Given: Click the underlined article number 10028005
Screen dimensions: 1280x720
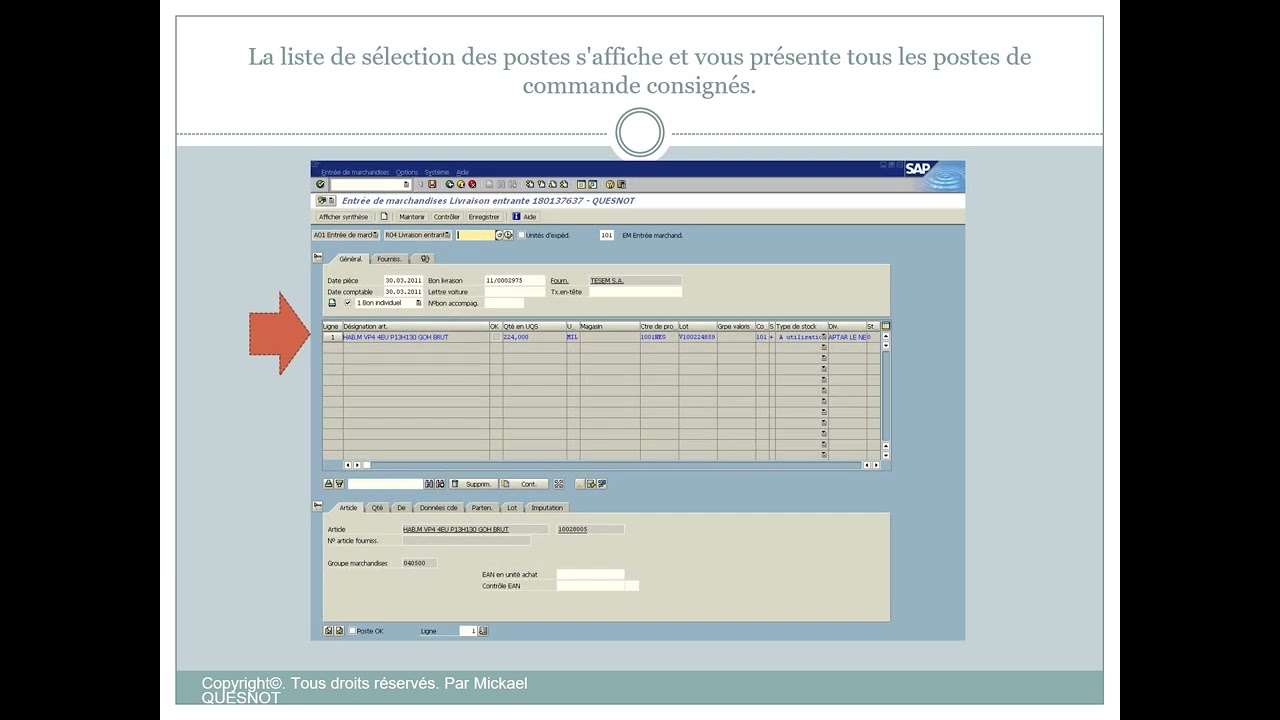Looking at the screenshot, I should pos(573,529).
